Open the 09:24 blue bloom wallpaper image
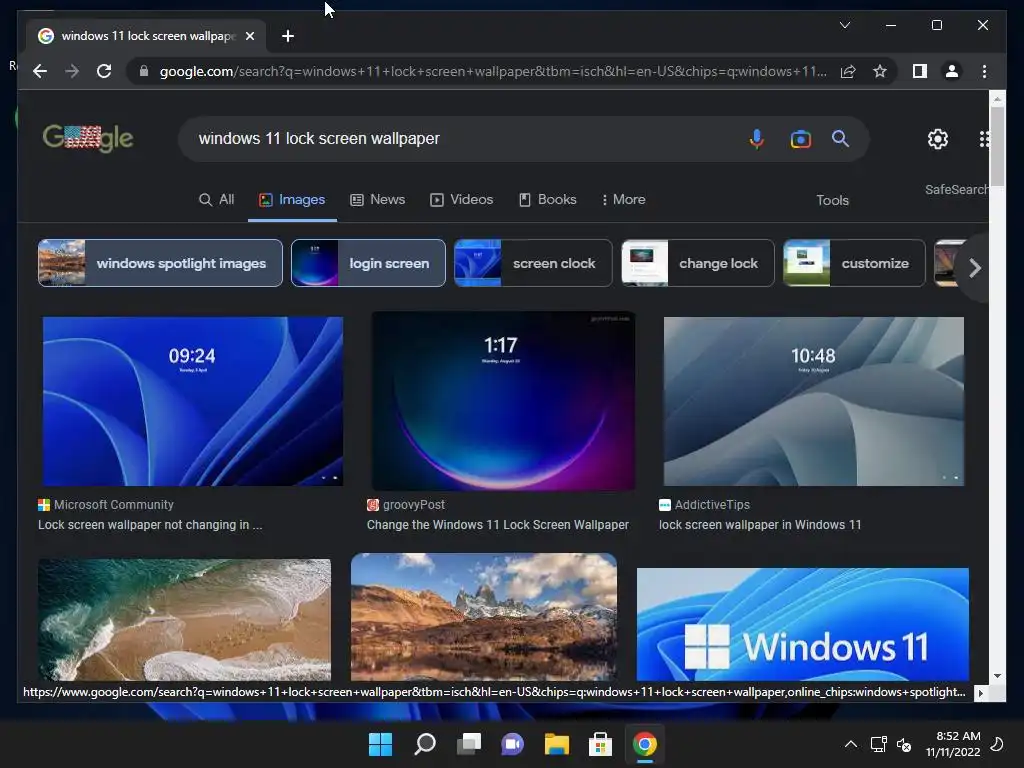 tap(193, 401)
